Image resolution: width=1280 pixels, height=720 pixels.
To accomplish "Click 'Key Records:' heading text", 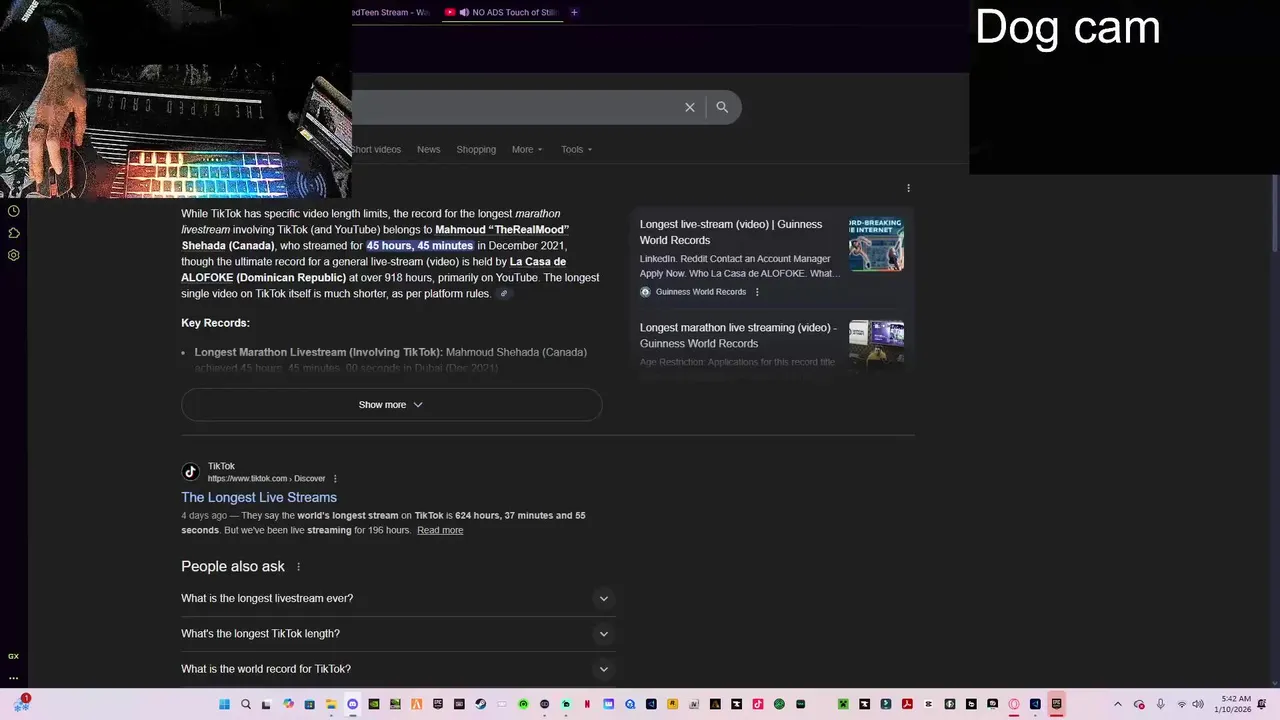I will (215, 323).
